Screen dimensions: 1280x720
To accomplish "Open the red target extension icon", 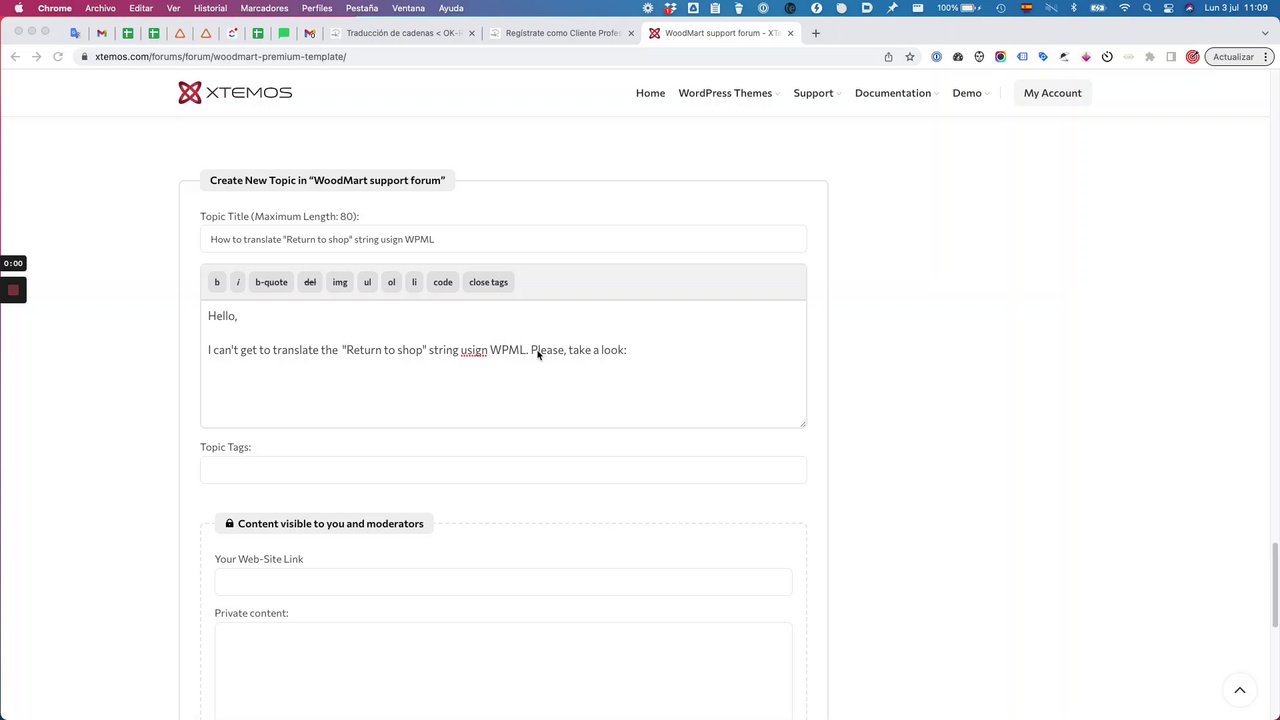I will (x=1192, y=57).
